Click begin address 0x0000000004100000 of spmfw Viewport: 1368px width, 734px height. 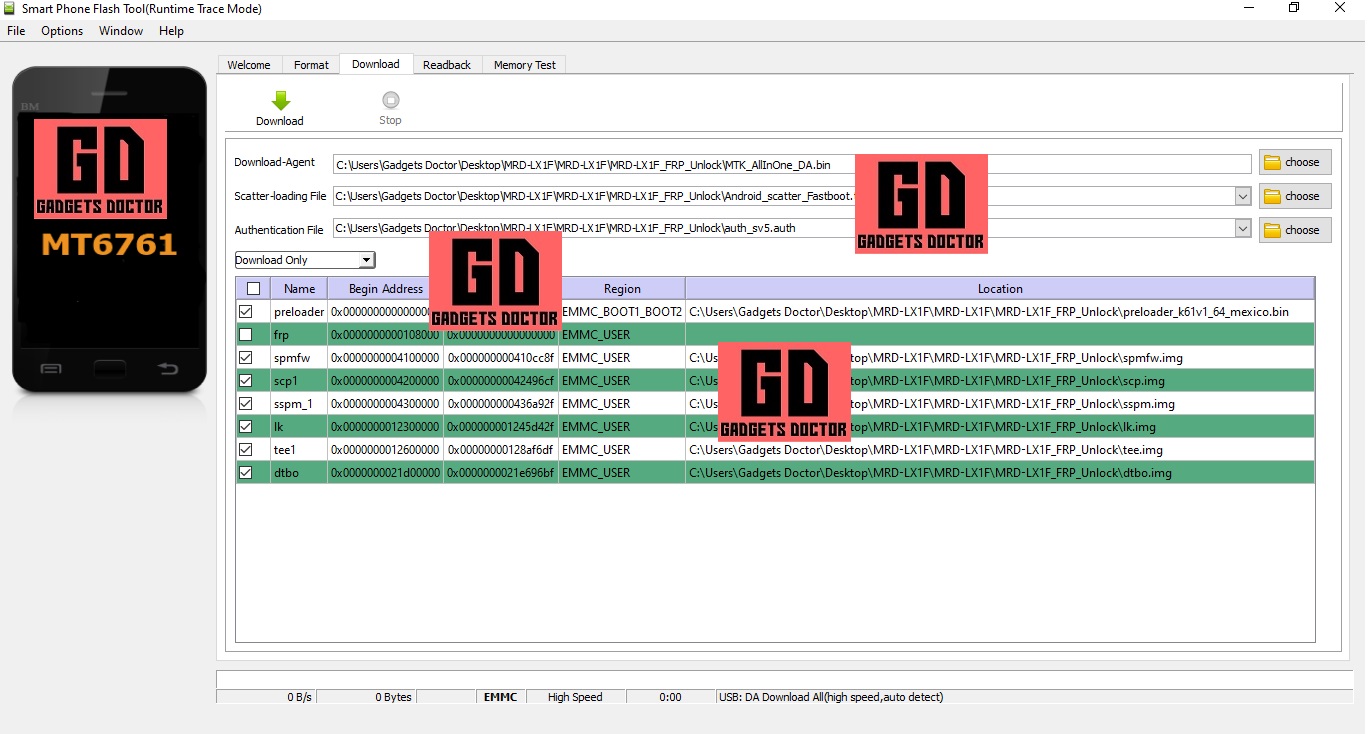[x=385, y=358]
